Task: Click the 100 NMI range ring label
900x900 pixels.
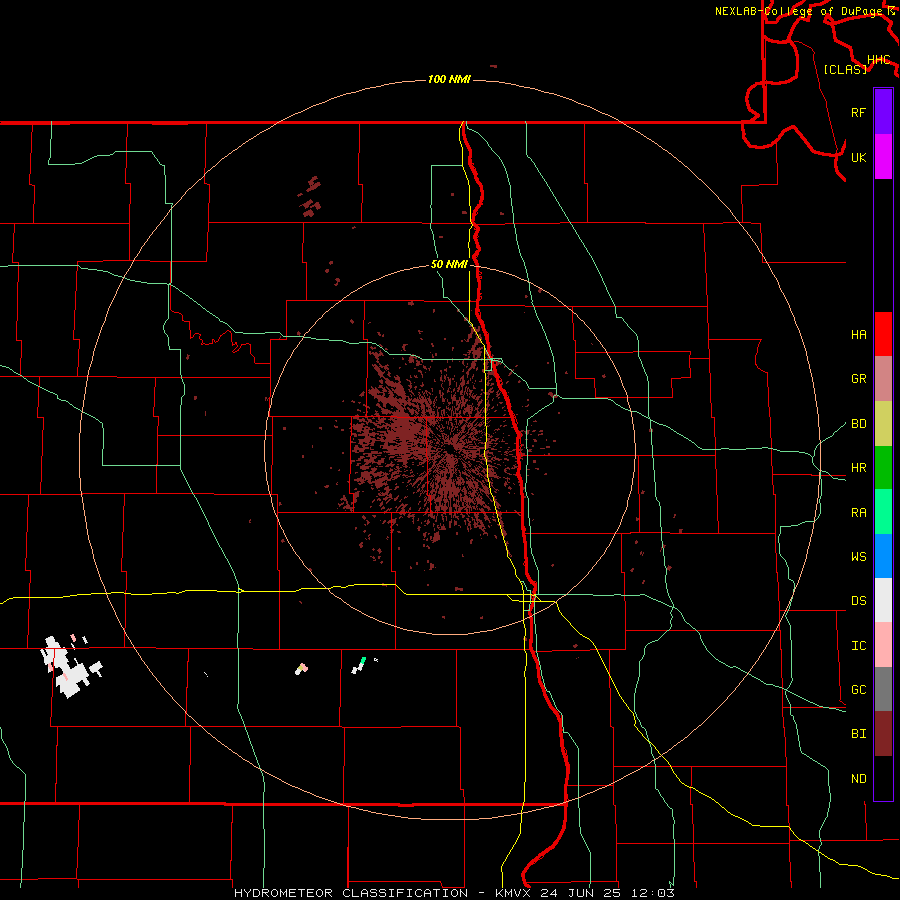Action: (x=449, y=79)
